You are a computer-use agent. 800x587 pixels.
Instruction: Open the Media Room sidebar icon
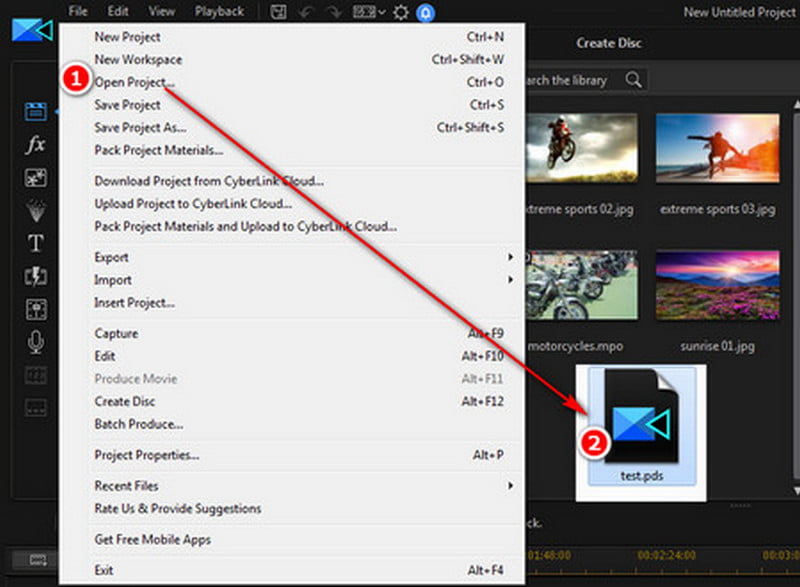click(35, 111)
